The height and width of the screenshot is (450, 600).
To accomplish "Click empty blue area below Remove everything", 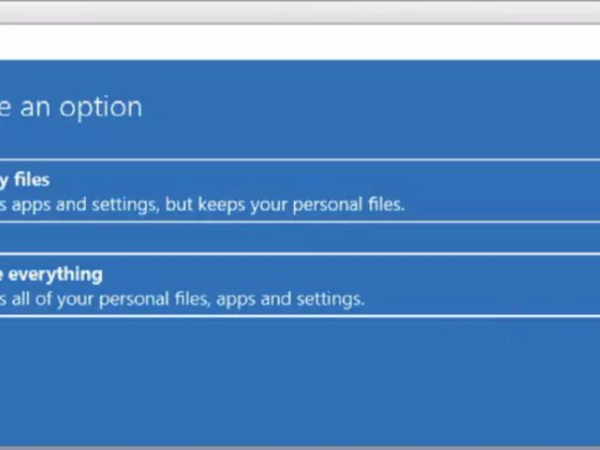I will (300, 380).
